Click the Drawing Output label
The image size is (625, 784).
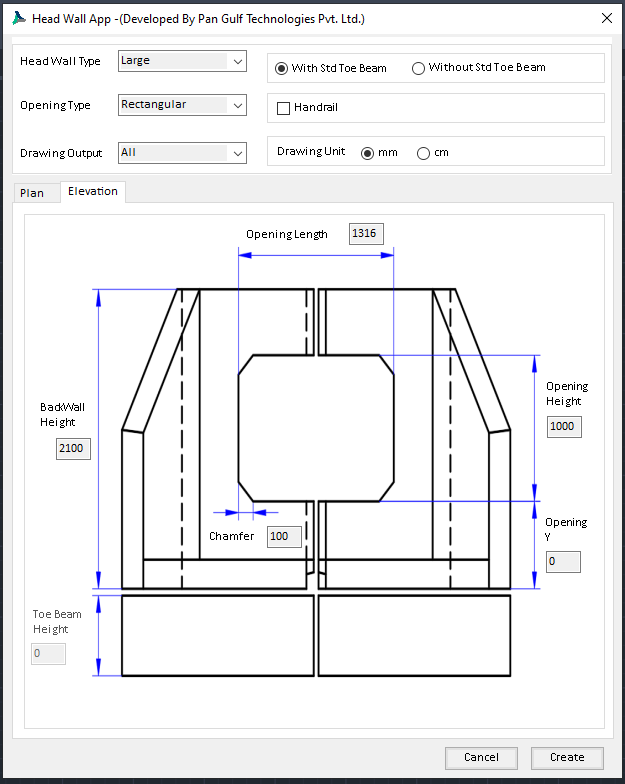tap(61, 153)
